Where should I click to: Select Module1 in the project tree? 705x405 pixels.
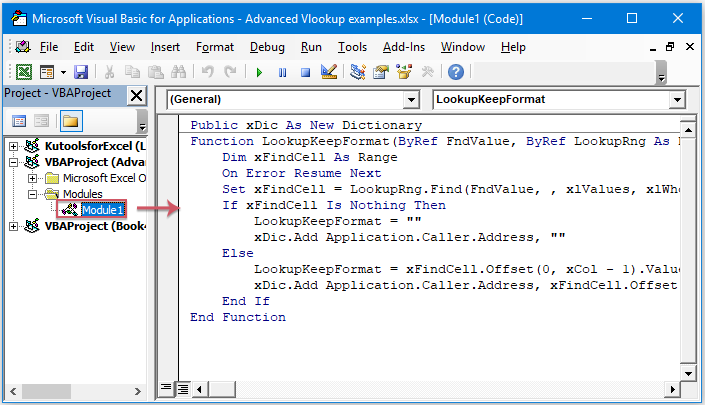[102, 210]
